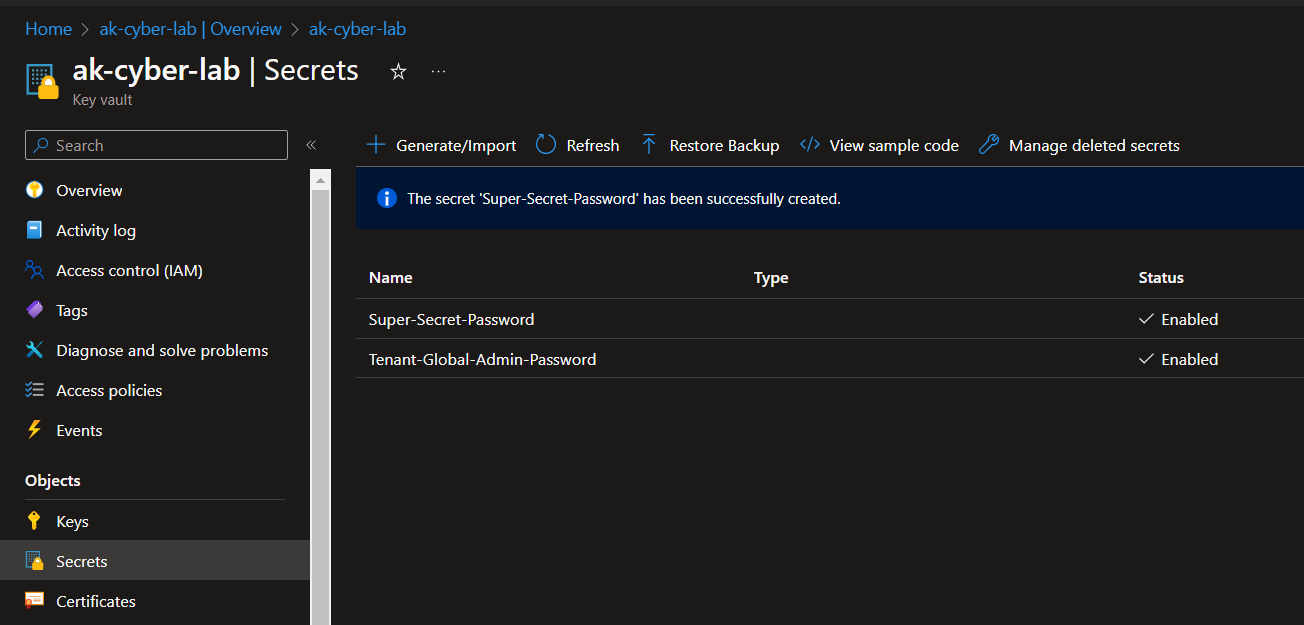Favorite ak-cyber-lab with the star icon
This screenshot has width=1304, height=625.
398,72
